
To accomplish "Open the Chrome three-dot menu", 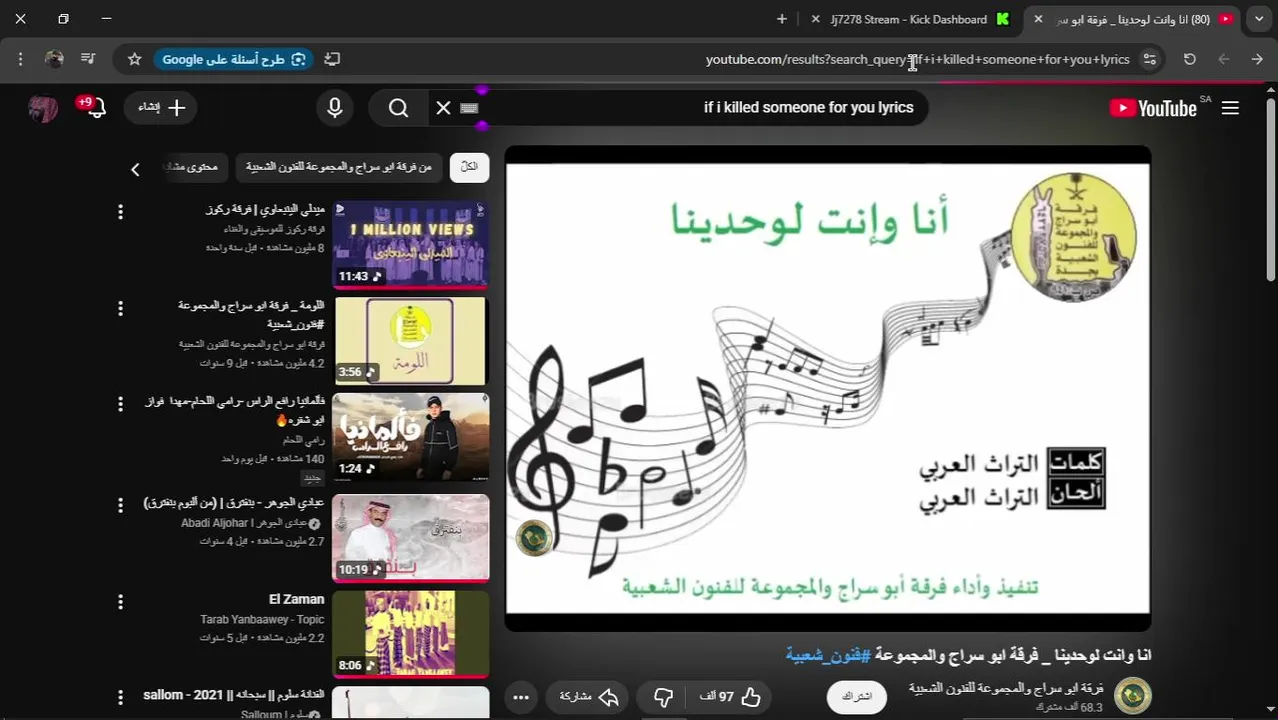I will tap(20, 59).
